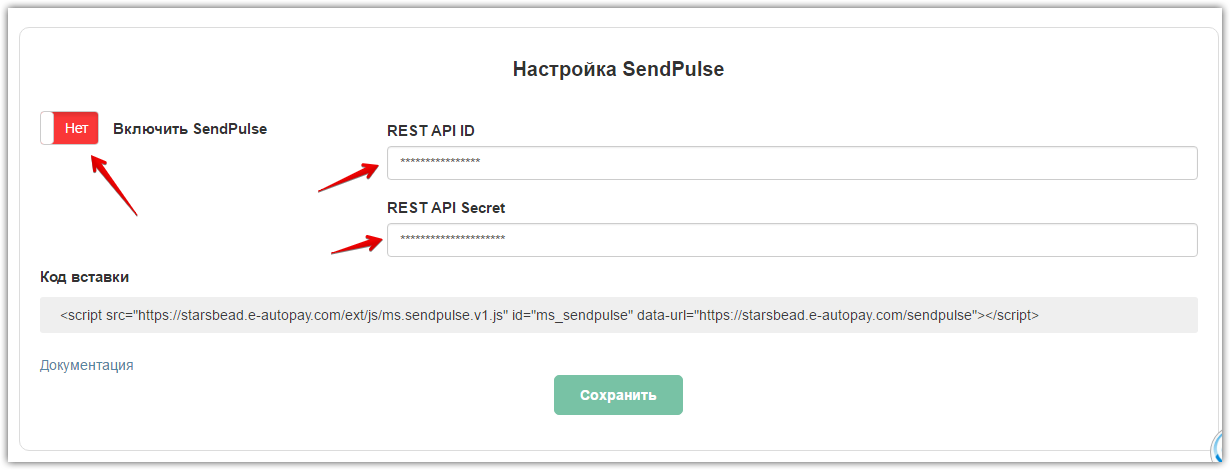The width and height of the screenshot is (1230, 470).
Task: Click the red Нет toggle label
Action: pyautogui.click(x=77, y=128)
